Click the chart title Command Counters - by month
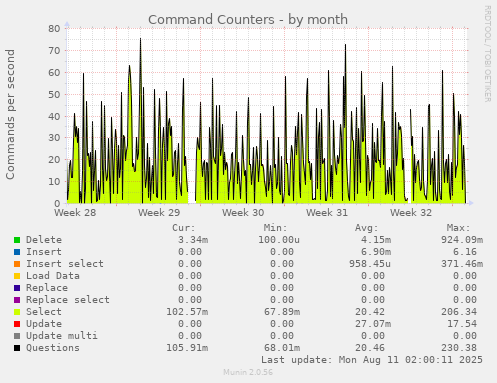Viewport: 497px width, 383px height. (248, 20)
